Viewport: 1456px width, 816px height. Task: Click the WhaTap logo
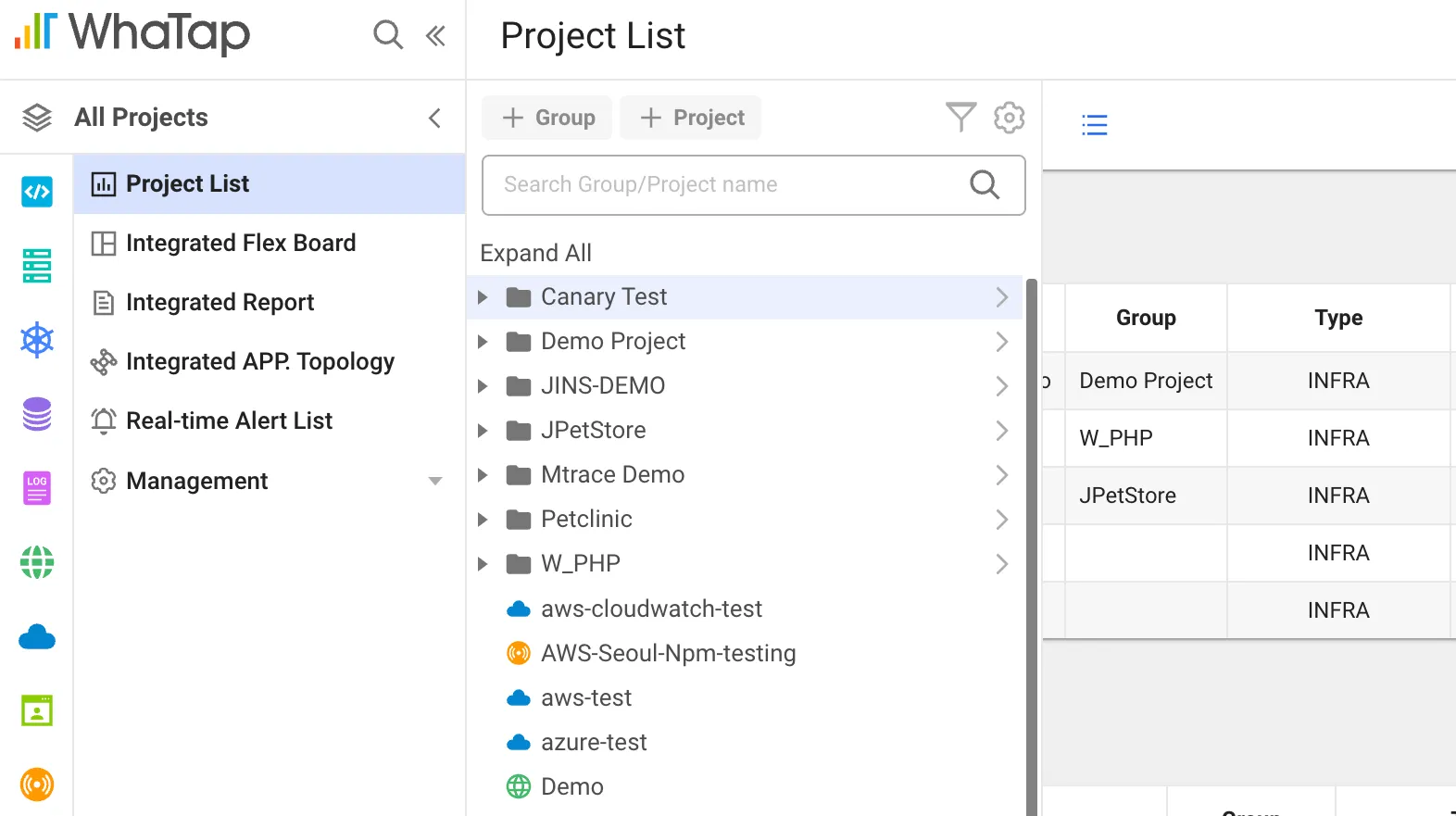coord(132,33)
